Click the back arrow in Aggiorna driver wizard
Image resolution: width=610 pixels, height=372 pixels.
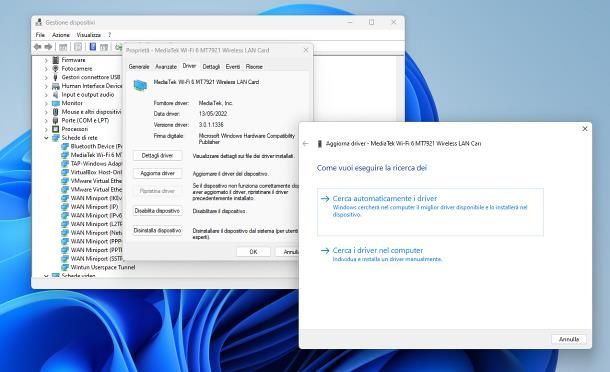tap(305, 144)
